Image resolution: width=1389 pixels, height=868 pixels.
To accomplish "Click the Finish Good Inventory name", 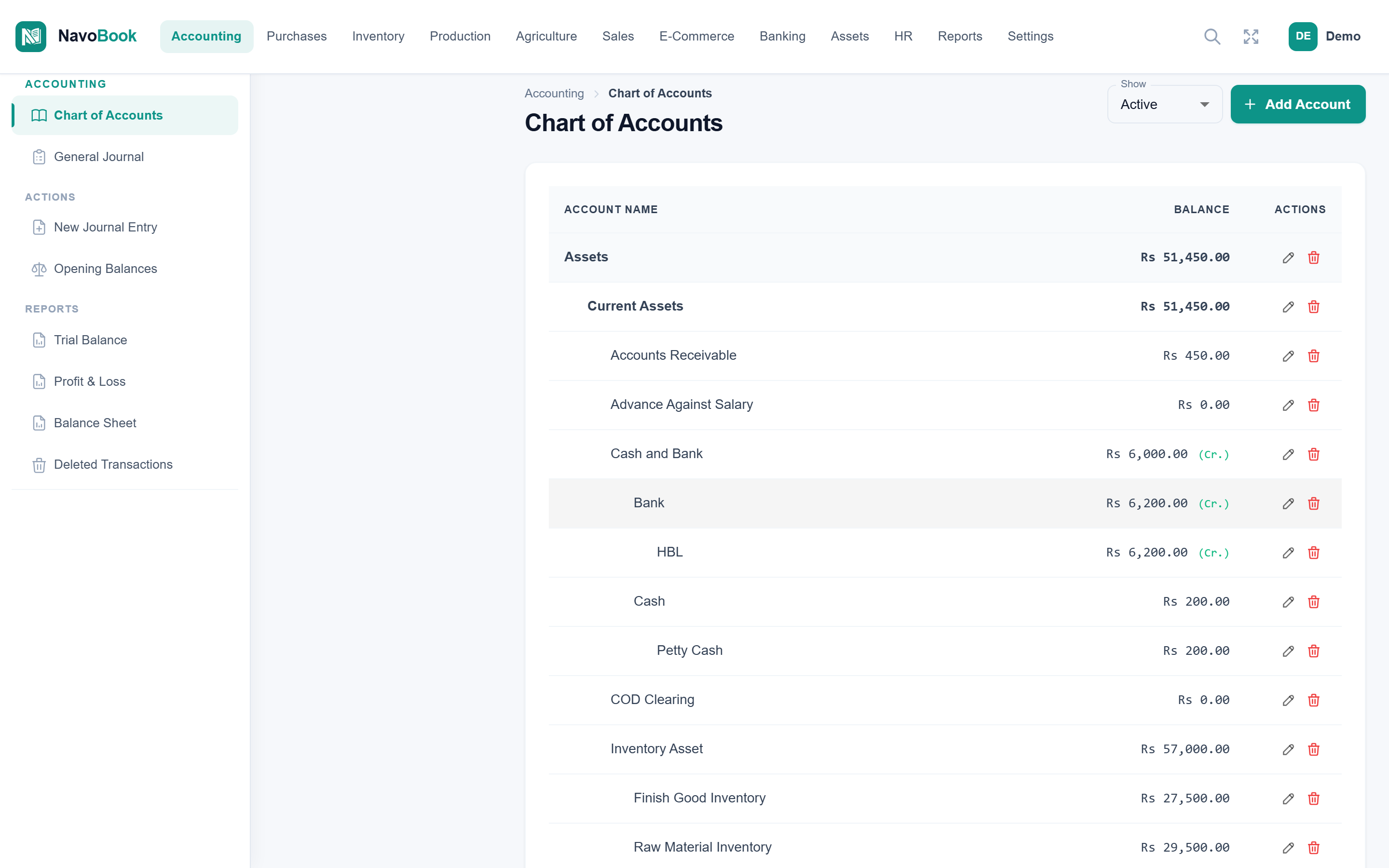I will pyautogui.click(x=699, y=798).
